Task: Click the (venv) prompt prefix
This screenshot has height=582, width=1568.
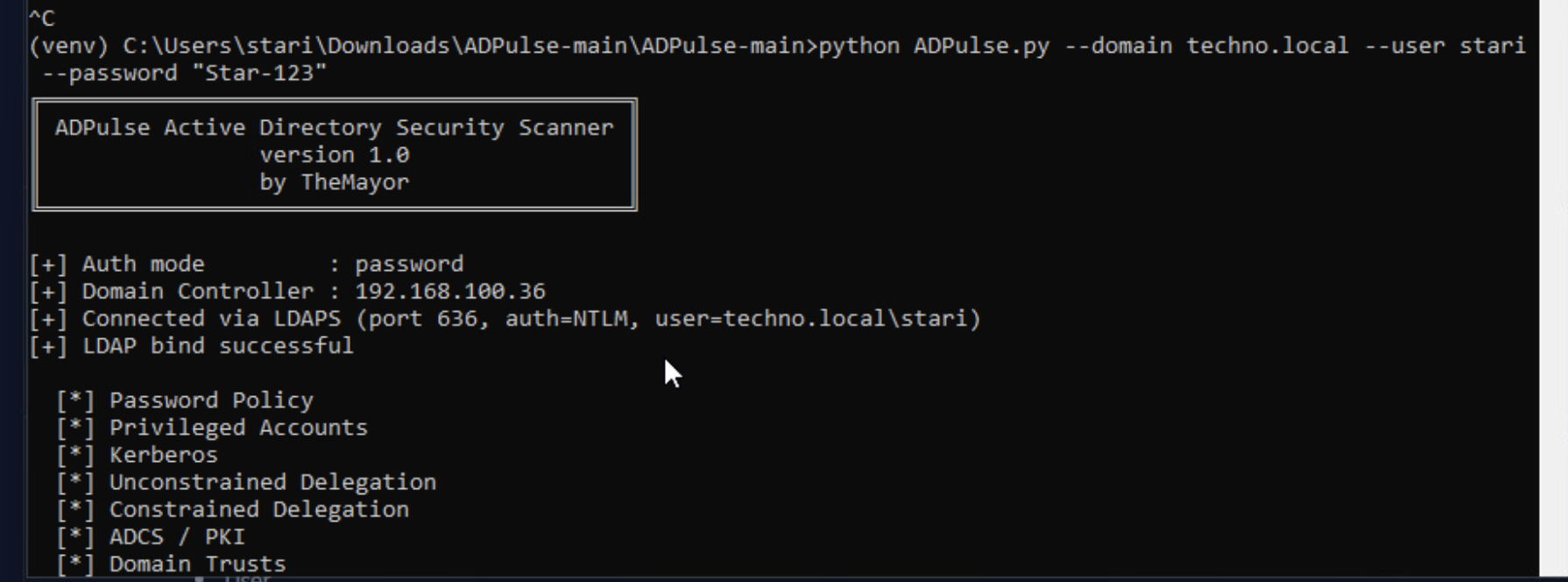Action: (69, 46)
